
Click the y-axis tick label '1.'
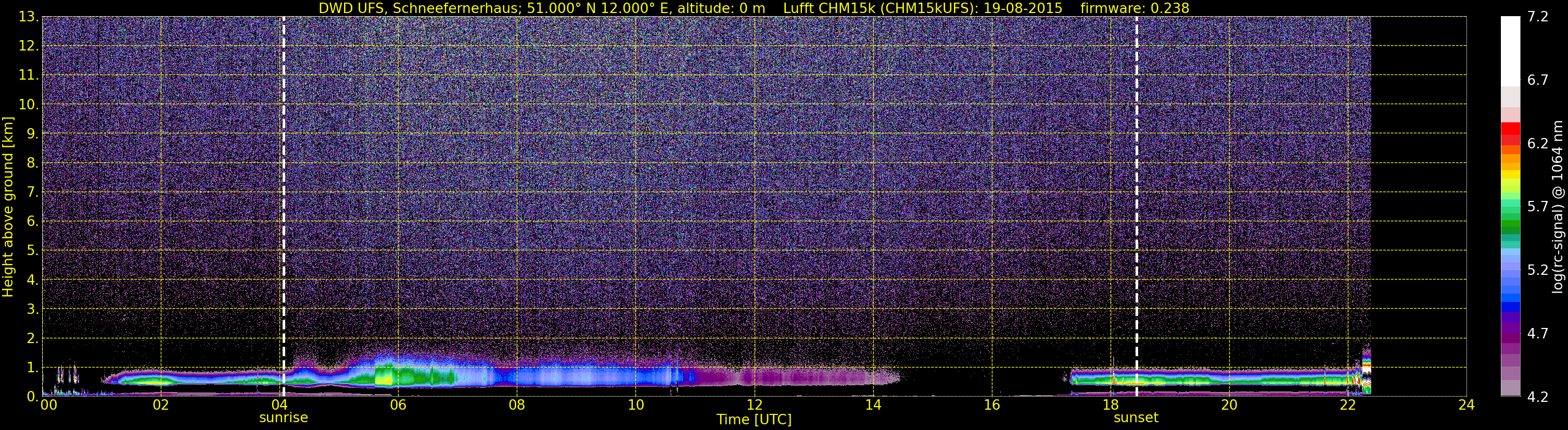33,368
